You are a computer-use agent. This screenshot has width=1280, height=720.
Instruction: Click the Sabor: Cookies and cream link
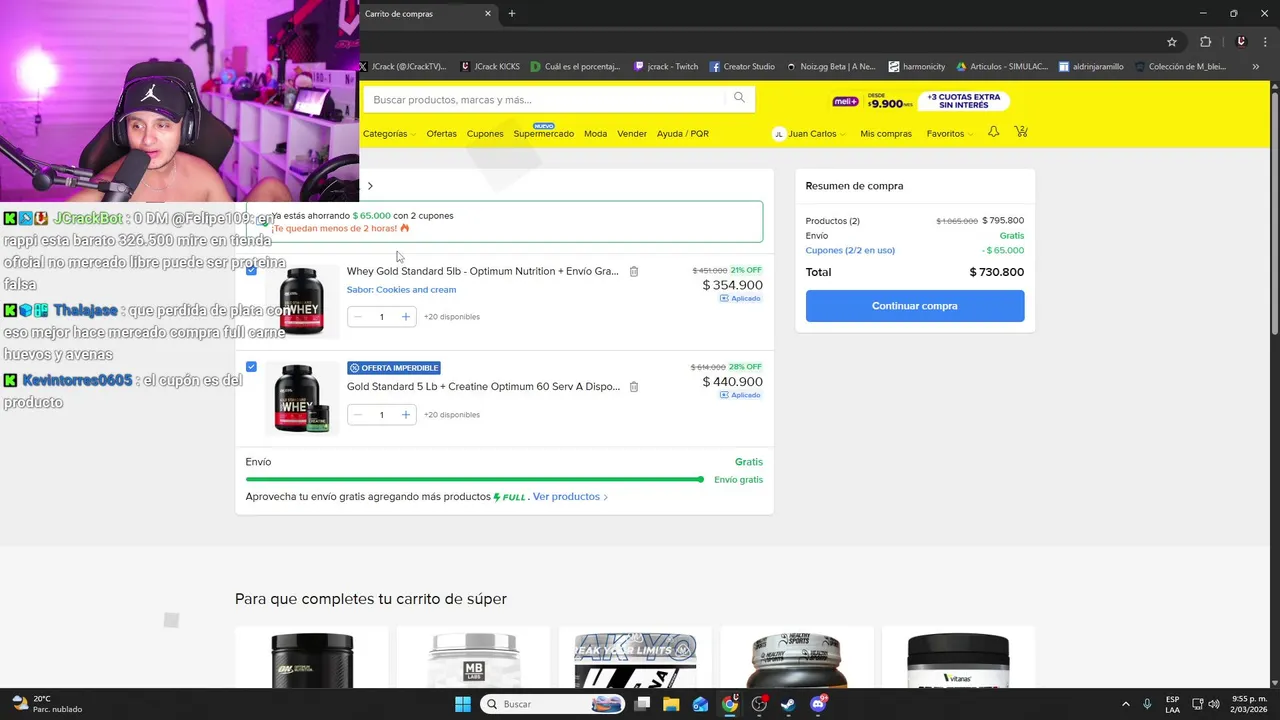tap(401, 290)
